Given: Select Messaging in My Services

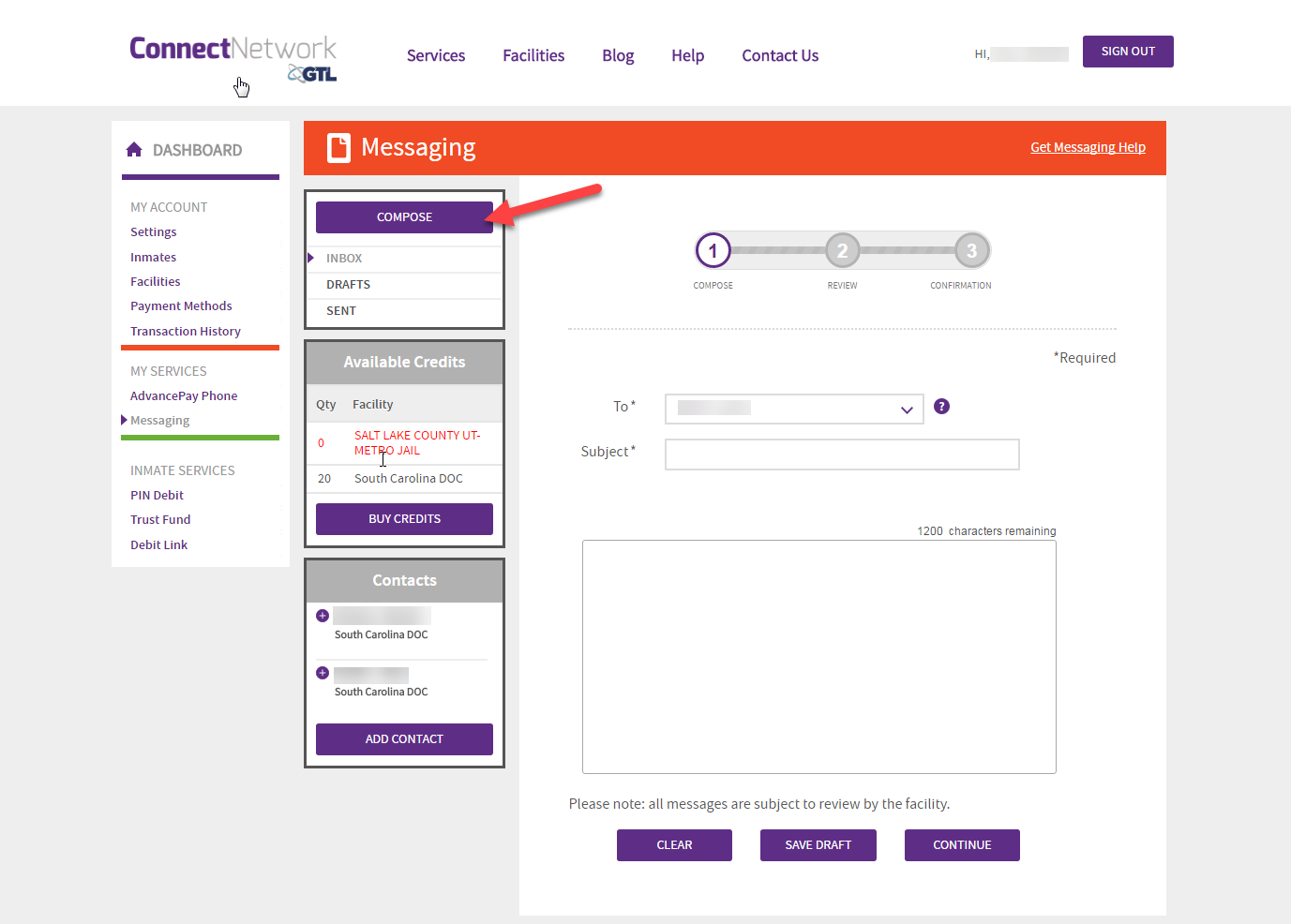Looking at the screenshot, I should (160, 421).
